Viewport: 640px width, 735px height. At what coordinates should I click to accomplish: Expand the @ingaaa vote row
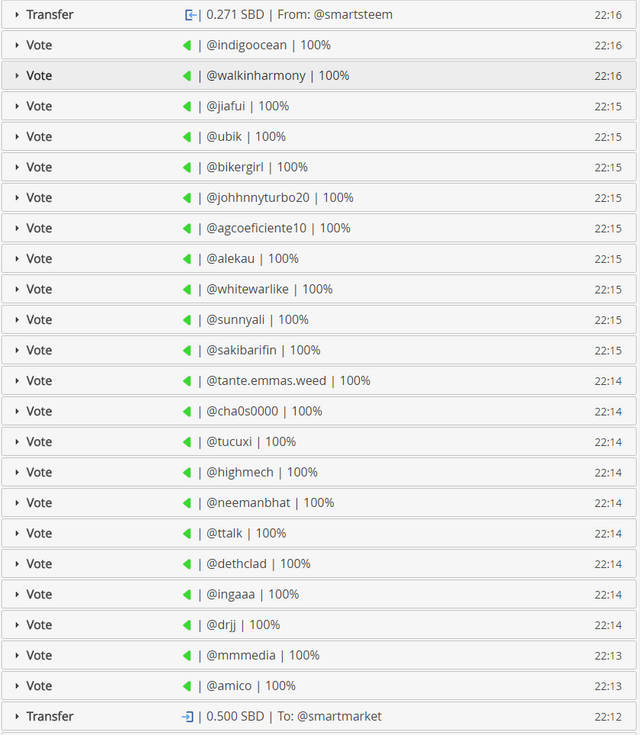pos(17,594)
